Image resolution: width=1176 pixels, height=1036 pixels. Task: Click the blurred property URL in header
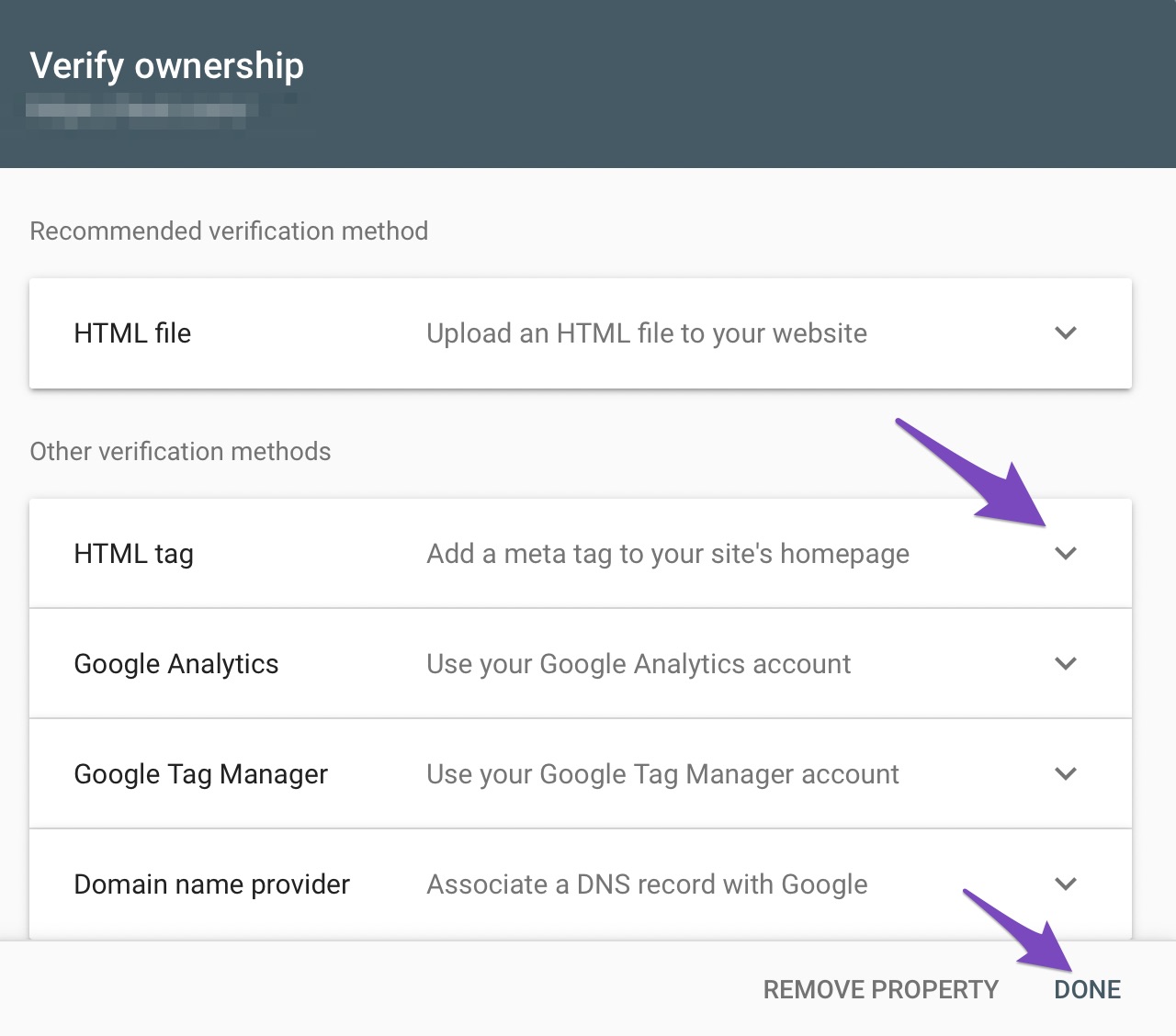(x=138, y=111)
